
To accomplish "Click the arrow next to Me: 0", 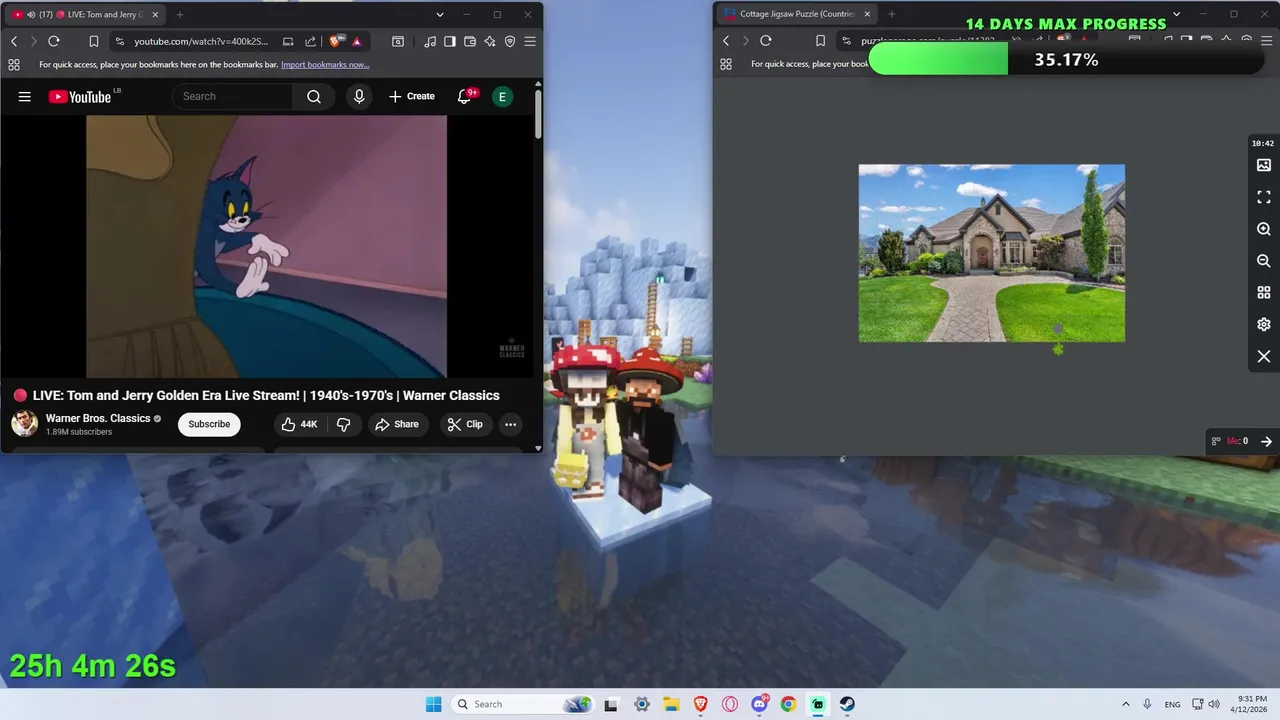I will (x=1266, y=441).
